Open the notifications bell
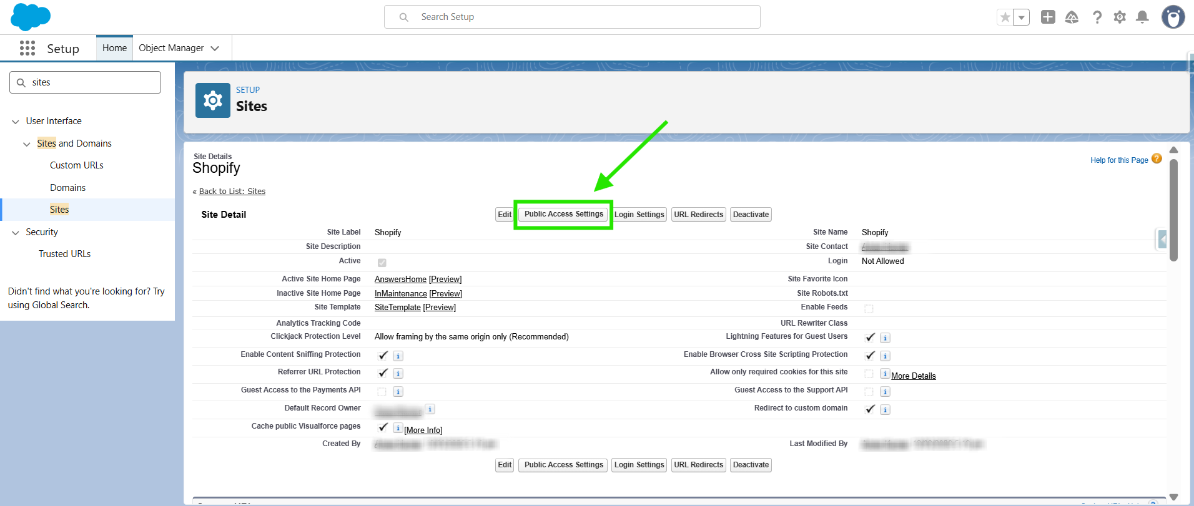The height and width of the screenshot is (506, 1194). click(1142, 17)
